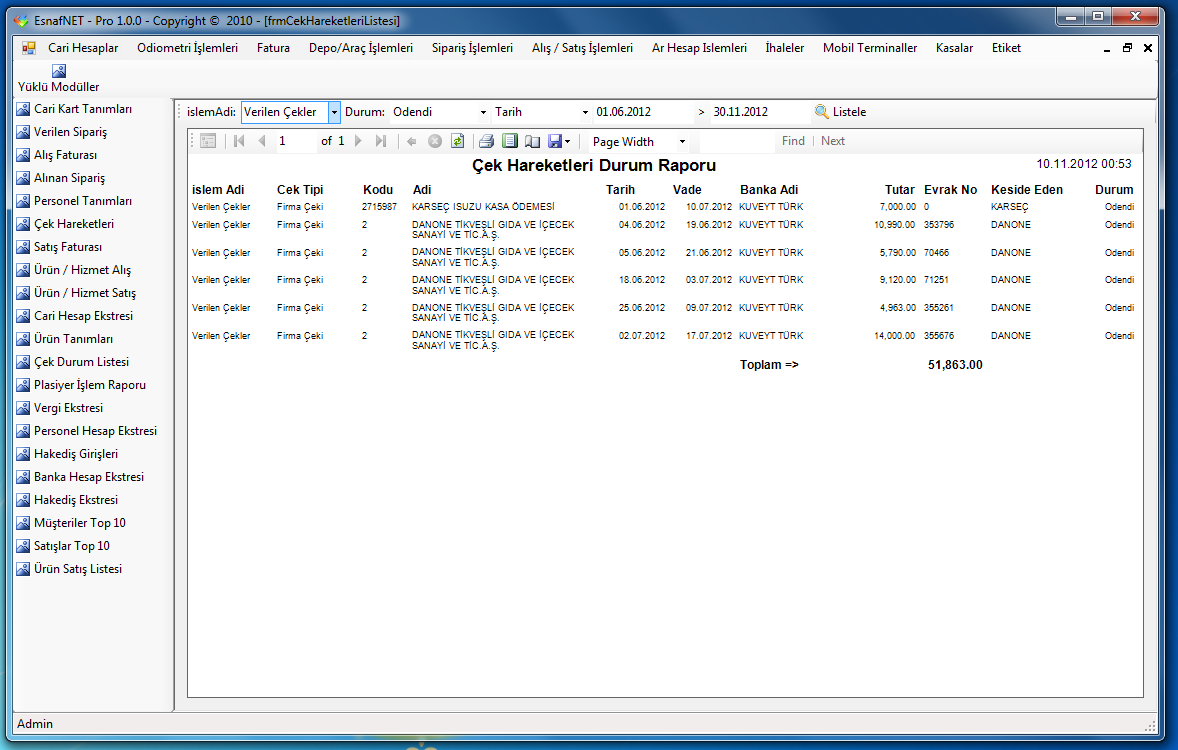Click the find text input box
Viewport: 1178px width, 750px height.
pos(736,141)
